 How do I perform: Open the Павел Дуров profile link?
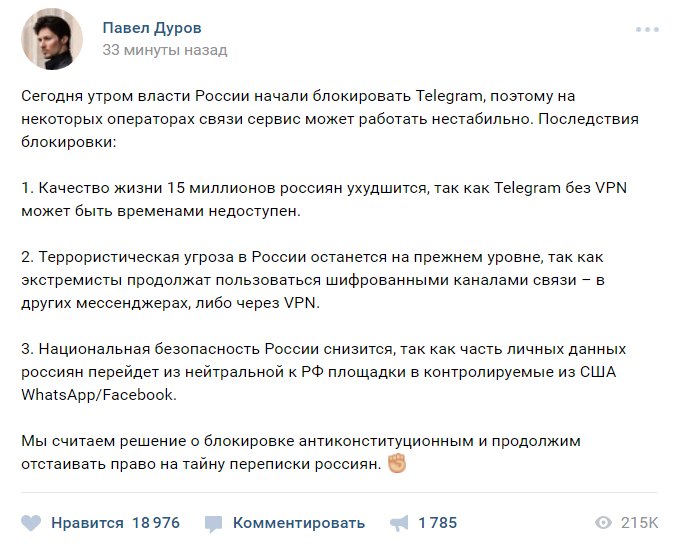[151, 27]
